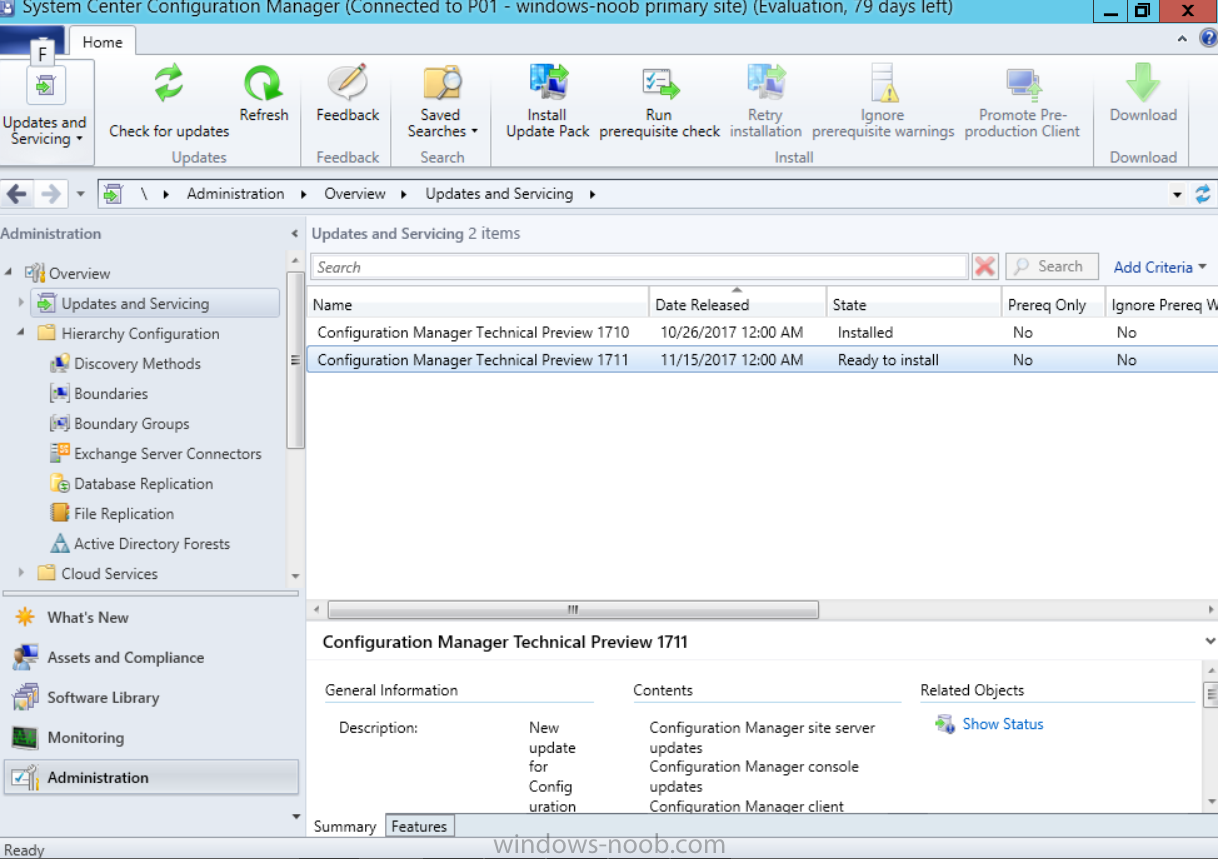Open File Replication node
Image resolution: width=1218 pixels, height=859 pixels.
pyautogui.click(x=123, y=514)
